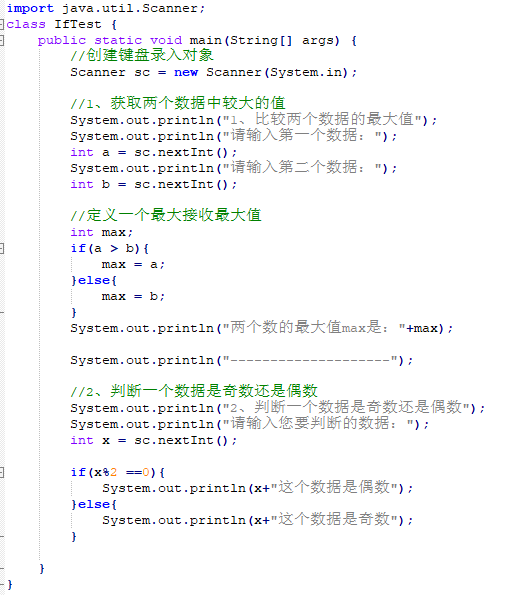Click the println line with 请输入第一个数据：
The height and width of the screenshot is (595, 511).
234,136
